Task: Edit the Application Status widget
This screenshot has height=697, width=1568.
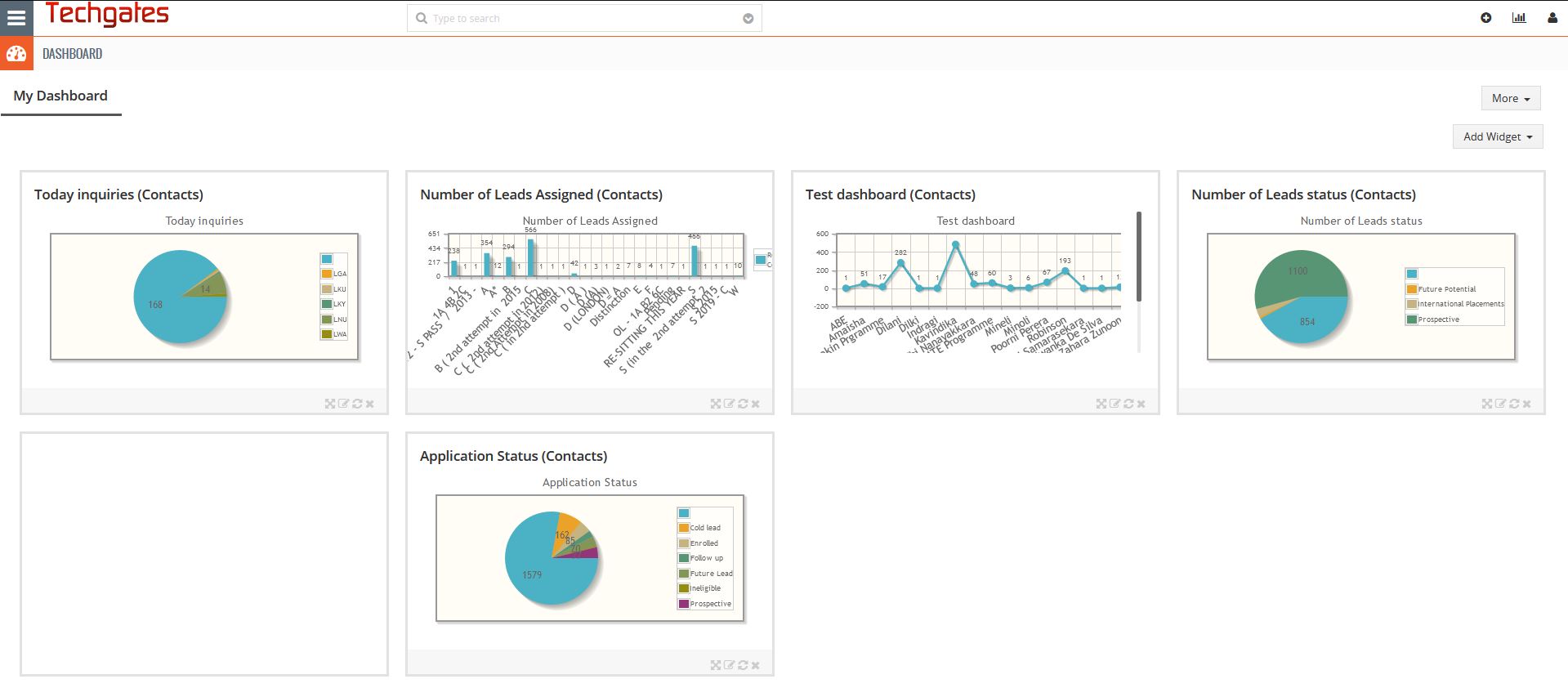Action: [729, 665]
